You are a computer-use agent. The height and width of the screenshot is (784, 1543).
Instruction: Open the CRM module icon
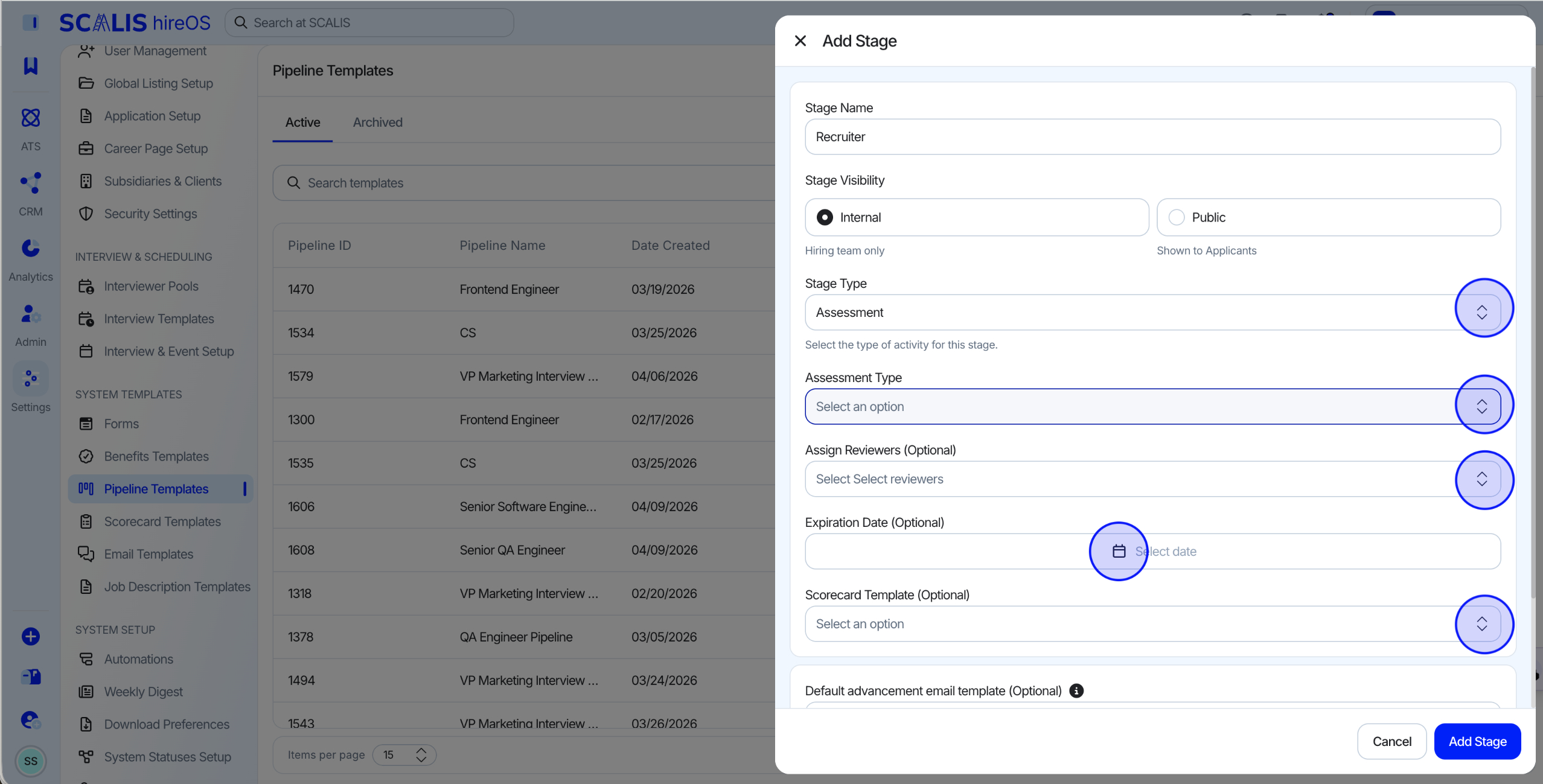(x=31, y=183)
